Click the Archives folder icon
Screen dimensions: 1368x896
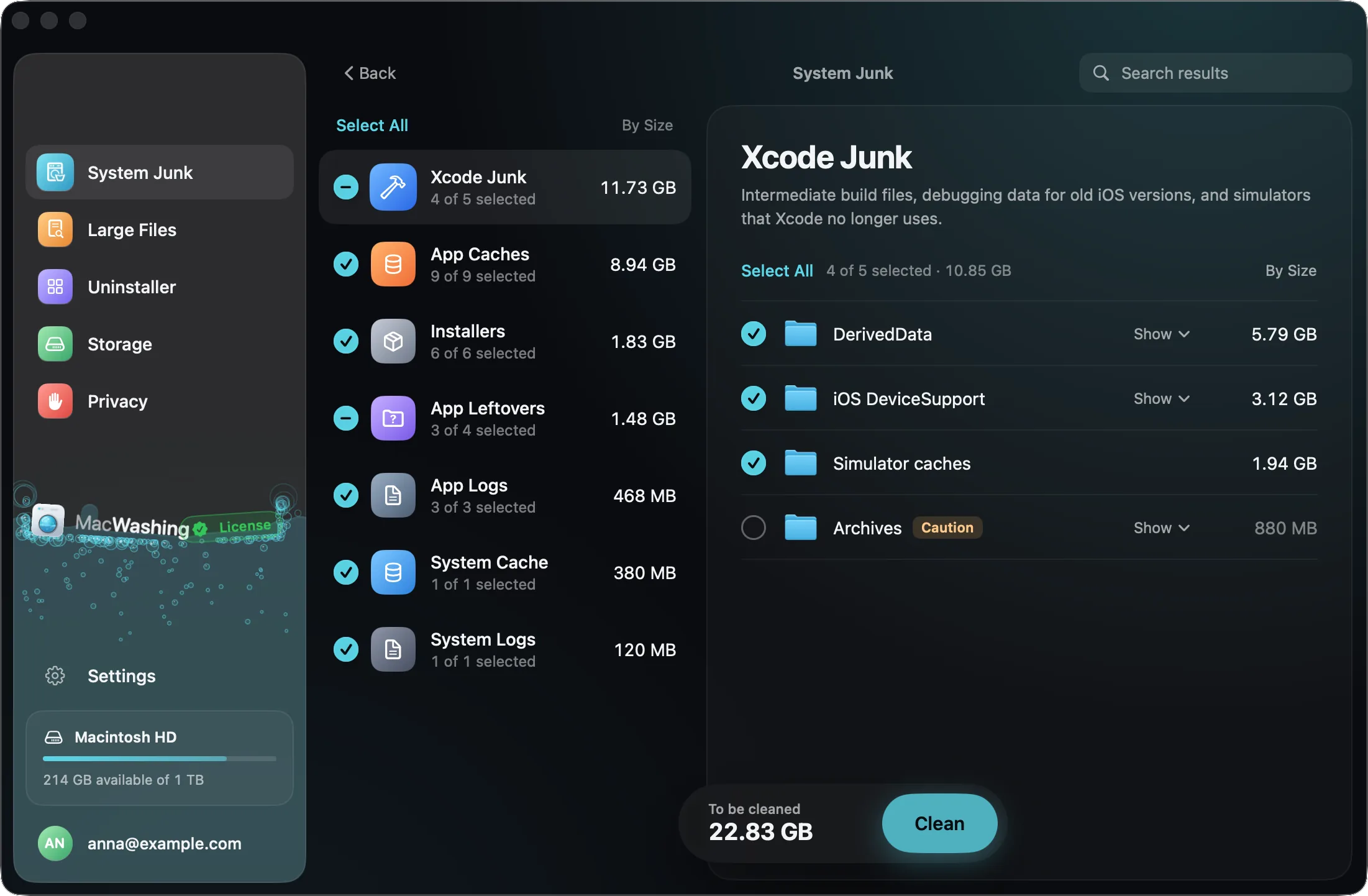click(x=800, y=528)
